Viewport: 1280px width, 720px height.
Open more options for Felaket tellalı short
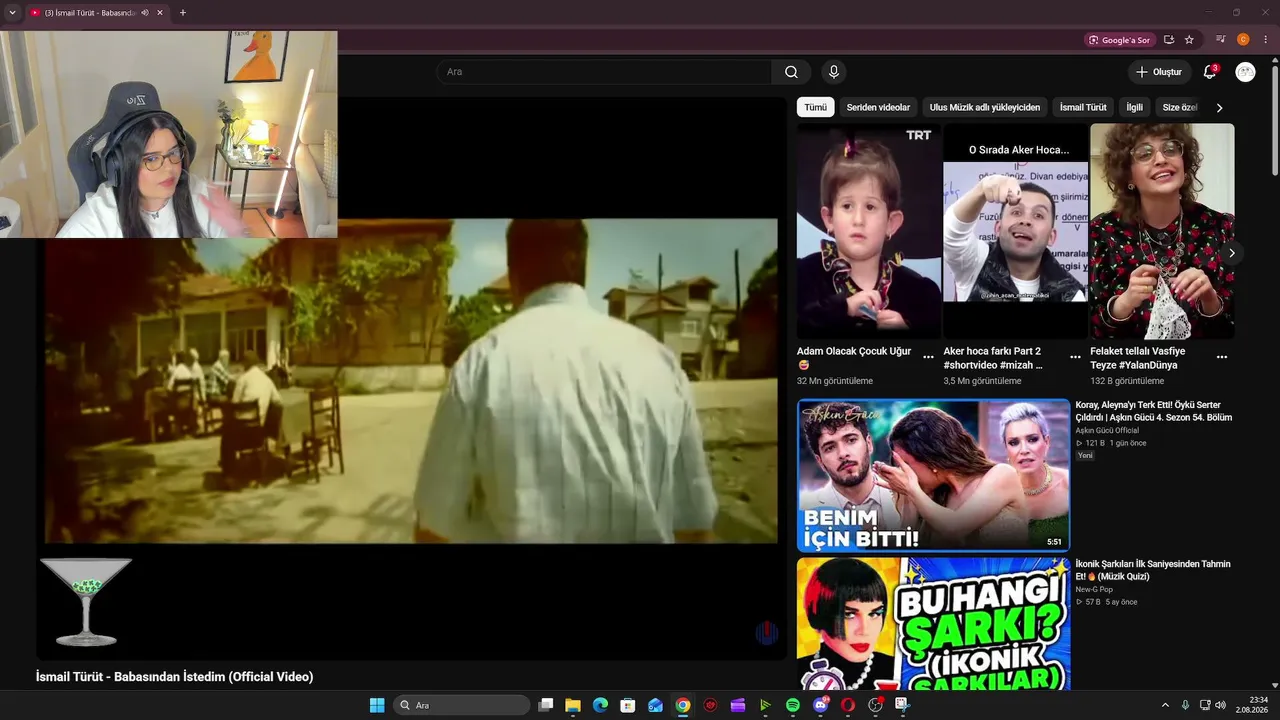(x=1221, y=357)
